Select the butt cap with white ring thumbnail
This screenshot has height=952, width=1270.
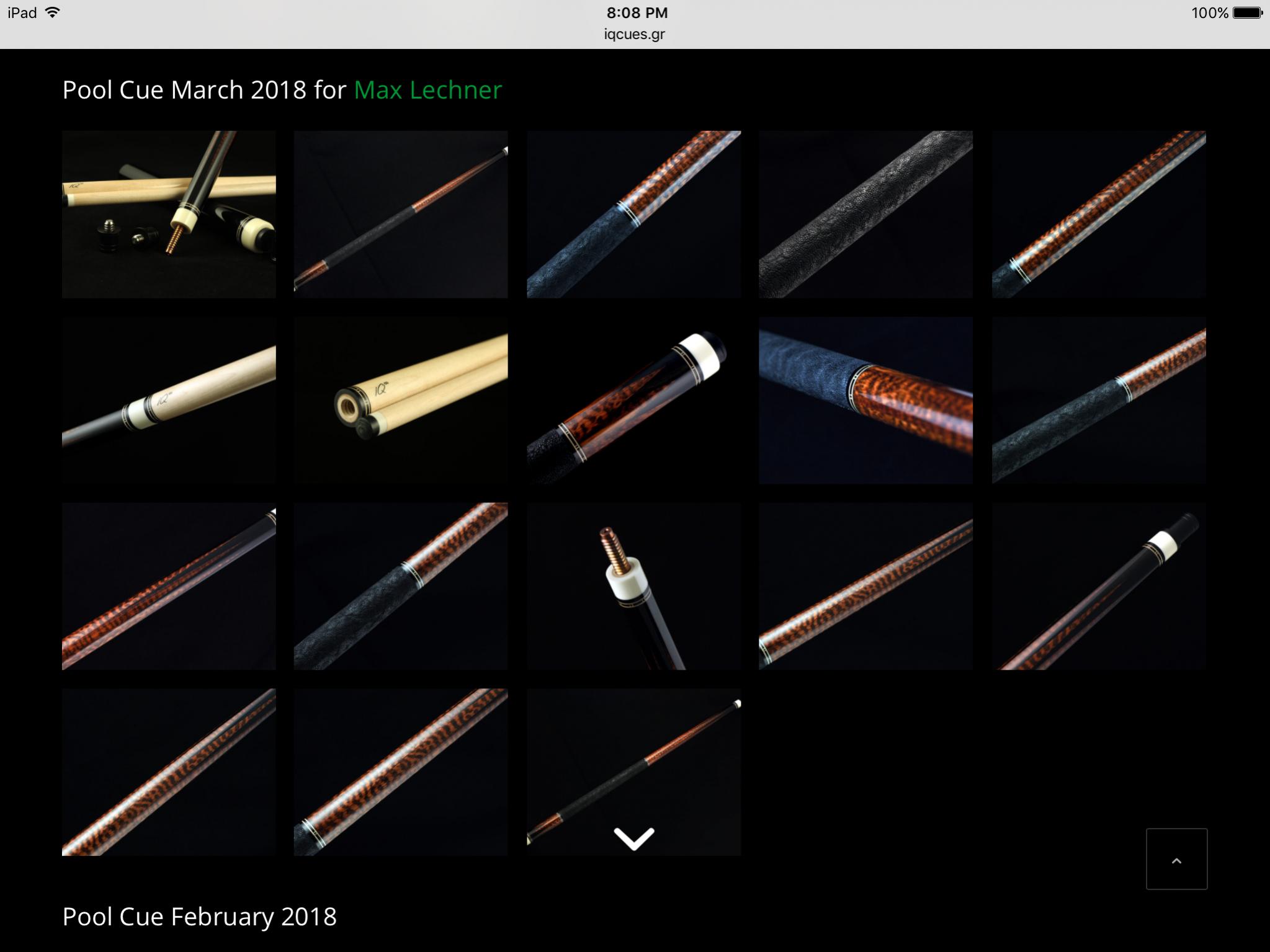633,400
